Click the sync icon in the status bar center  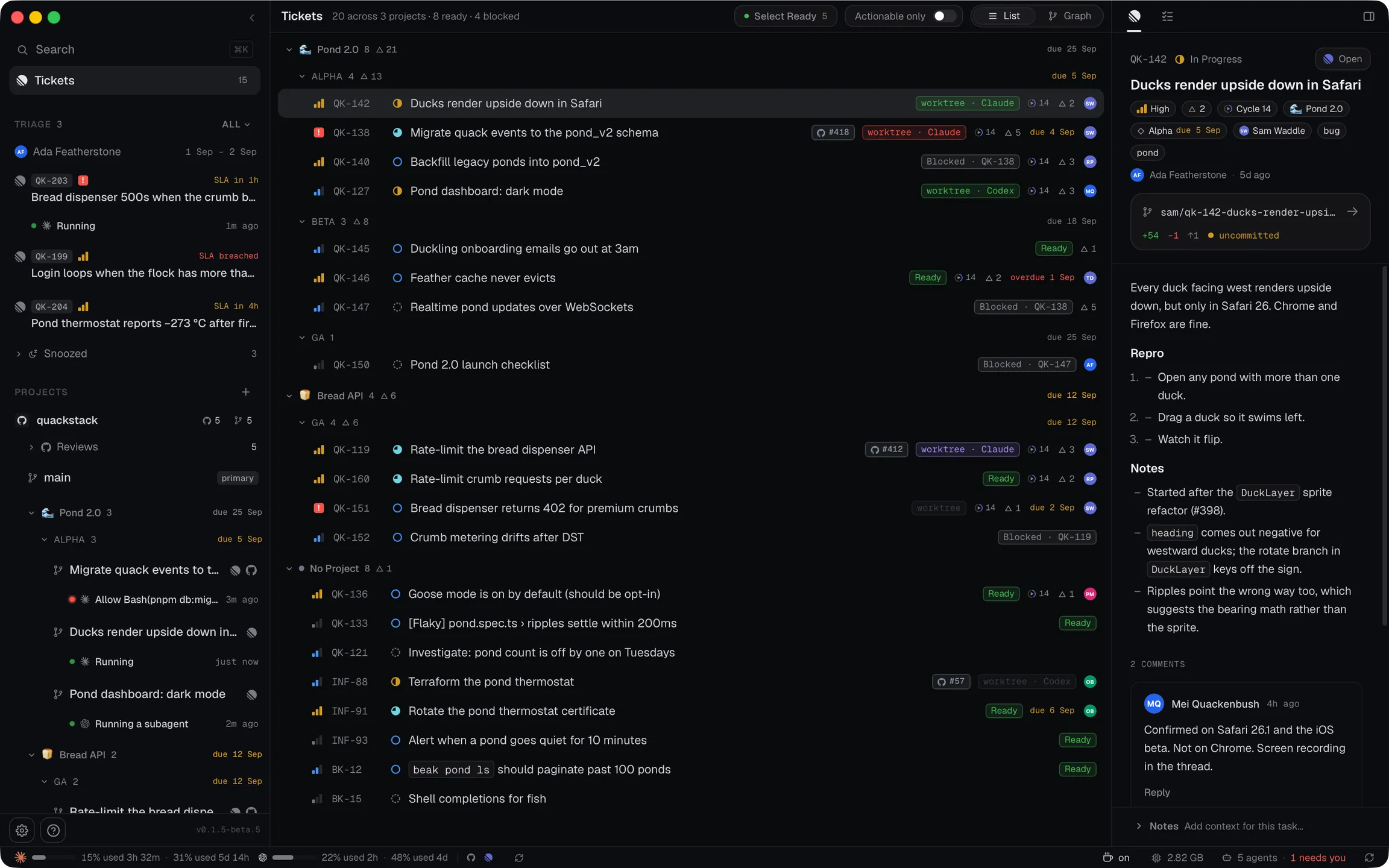[x=518, y=857]
